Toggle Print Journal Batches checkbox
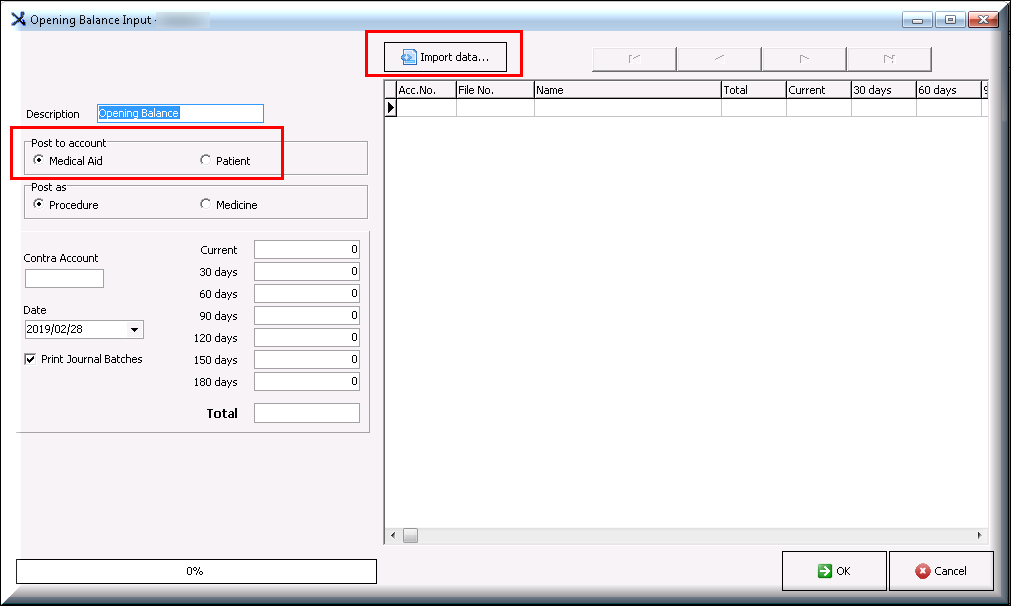This screenshot has height=606, width=1011. pos(30,359)
